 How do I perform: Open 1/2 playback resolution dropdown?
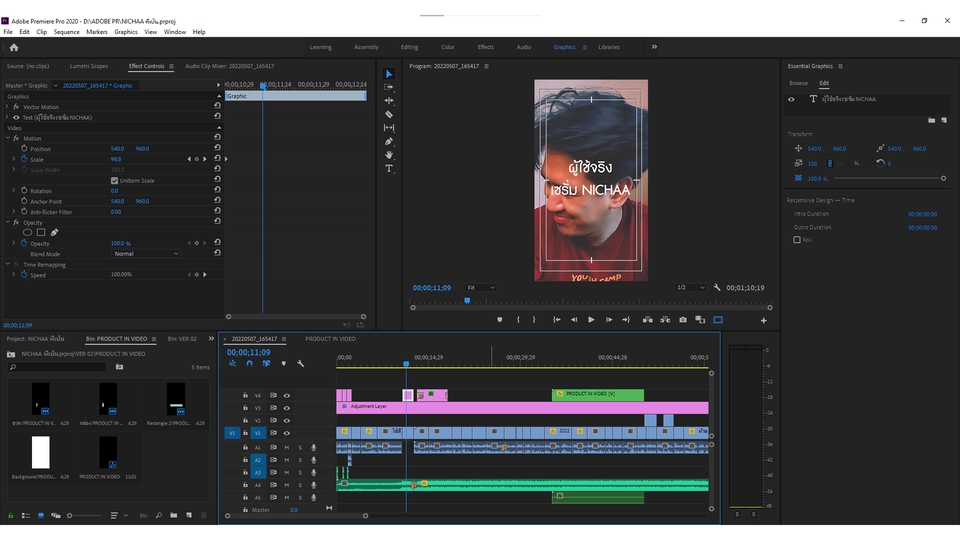[690, 287]
